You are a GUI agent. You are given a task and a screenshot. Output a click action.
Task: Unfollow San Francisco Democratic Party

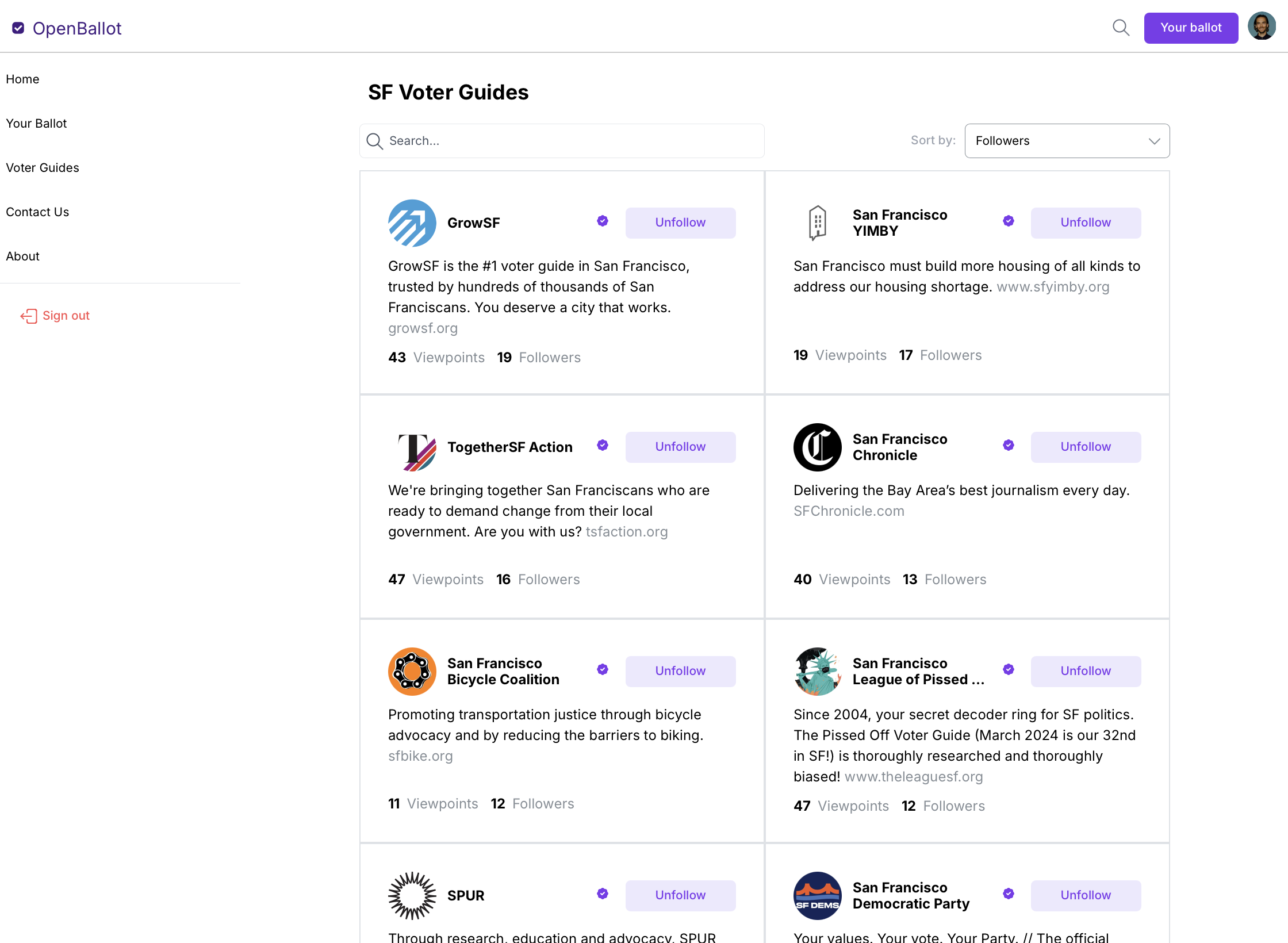[1086, 895]
